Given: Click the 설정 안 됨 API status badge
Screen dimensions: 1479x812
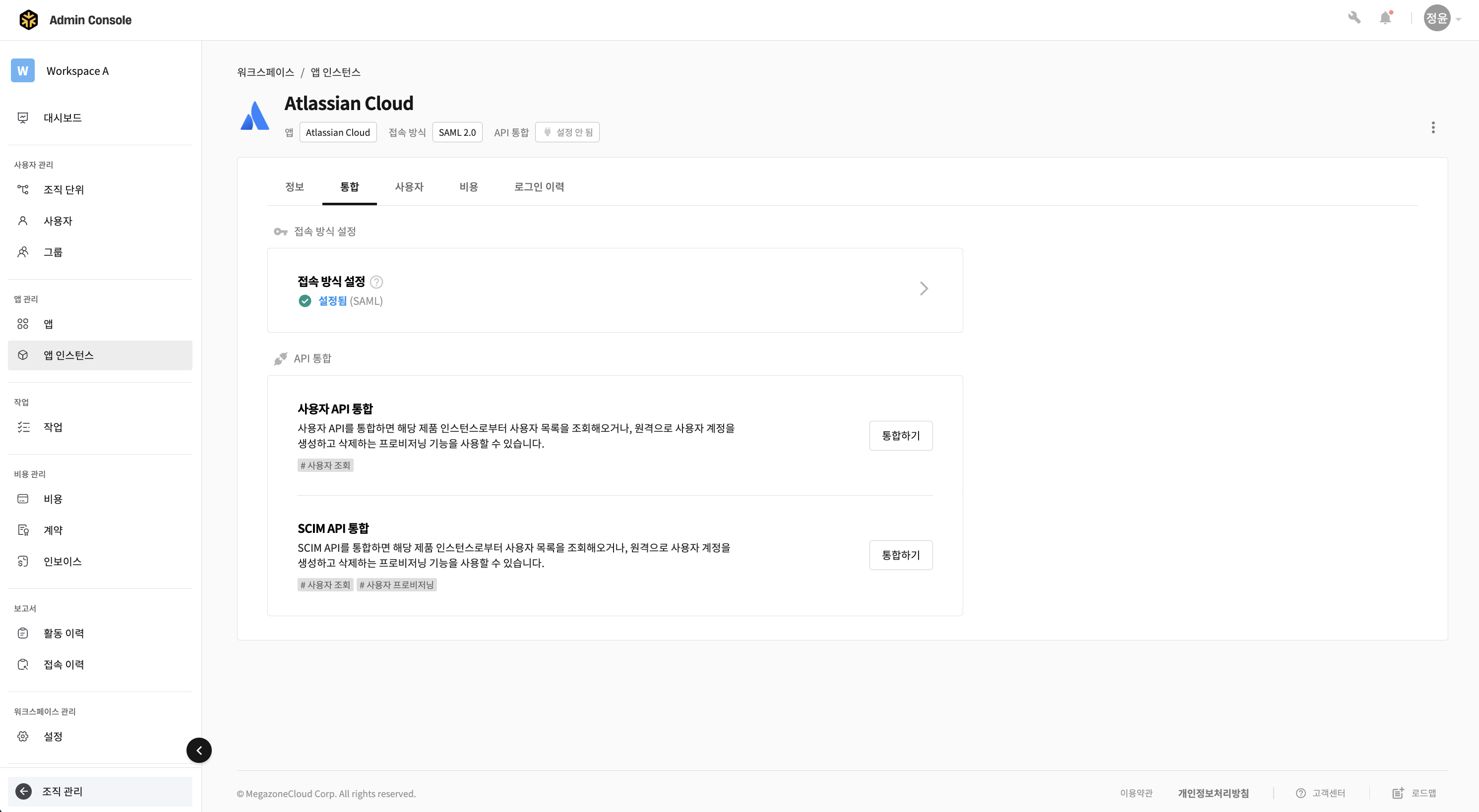Looking at the screenshot, I should [x=567, y=132].
